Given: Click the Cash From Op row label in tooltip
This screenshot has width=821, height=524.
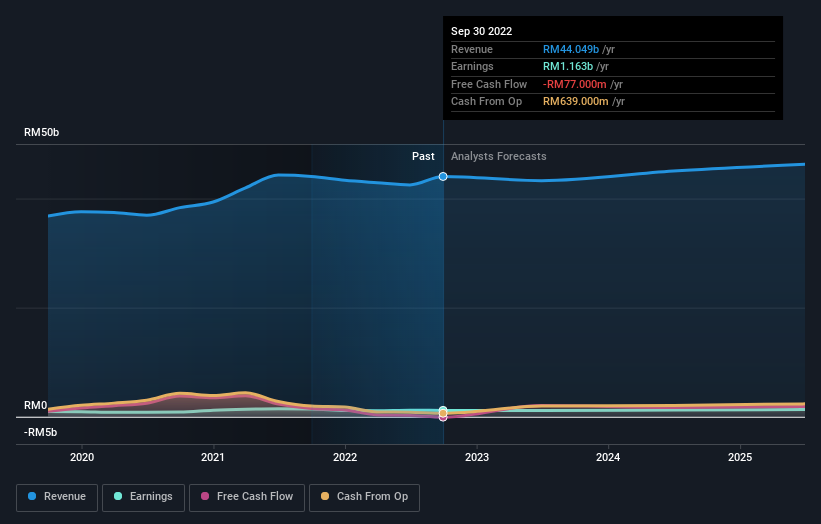Looking at the screenshot, I should click(486, 102).
